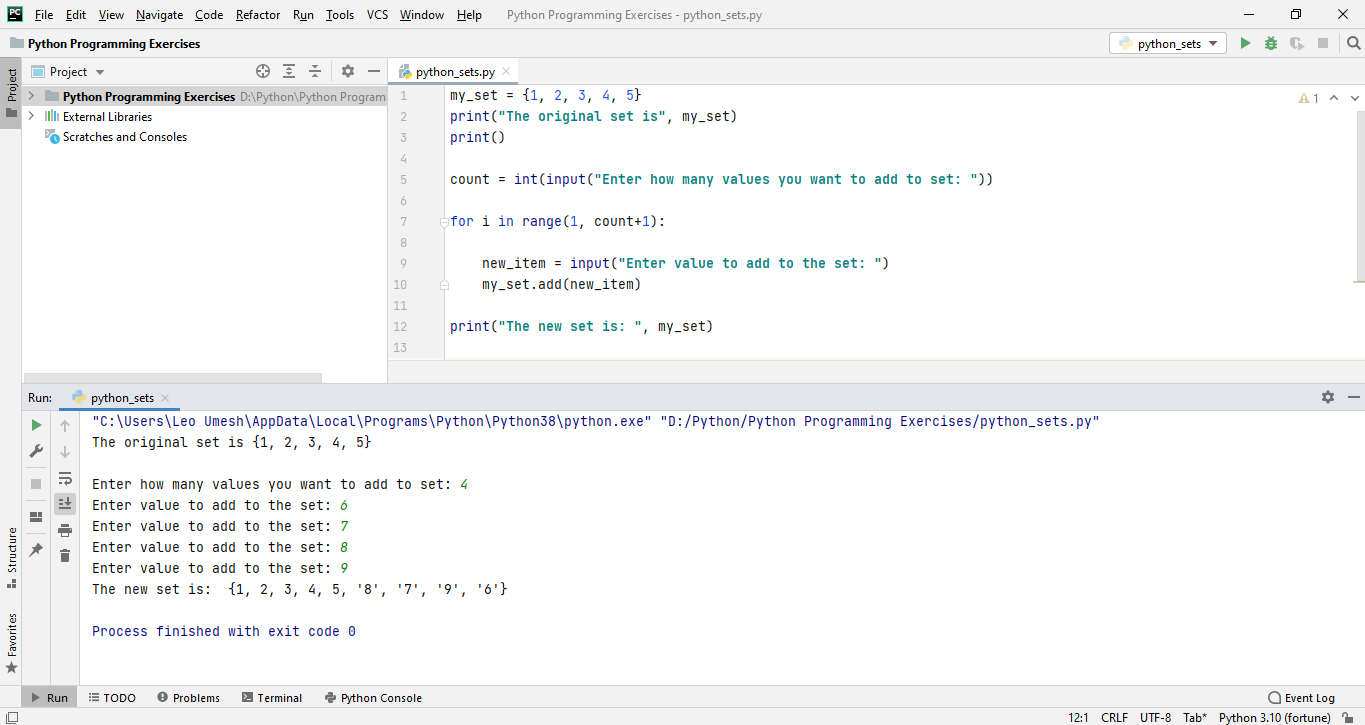Toggle tool window bars icon in the status bar corner
The width and height of the screenshot is (1365, 725).
pyautogui.click(x=11, y=717)
